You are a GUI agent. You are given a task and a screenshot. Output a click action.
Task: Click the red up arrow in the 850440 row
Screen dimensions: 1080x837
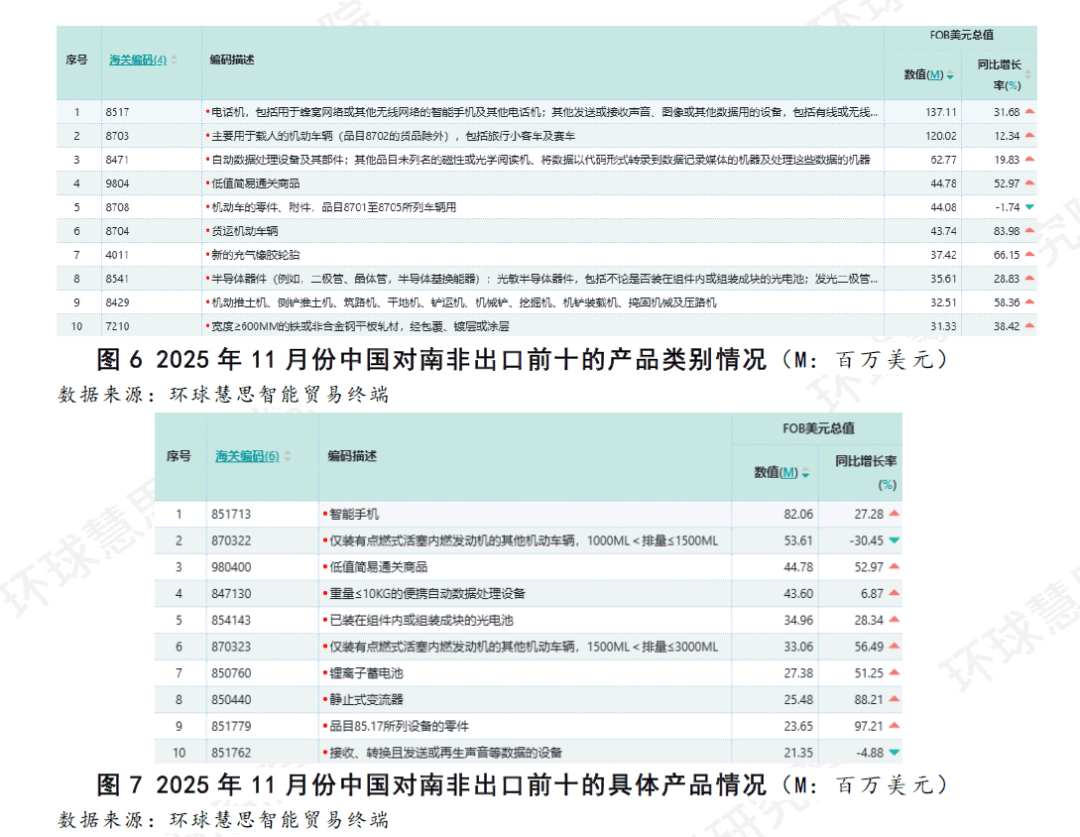click(894, 699)
